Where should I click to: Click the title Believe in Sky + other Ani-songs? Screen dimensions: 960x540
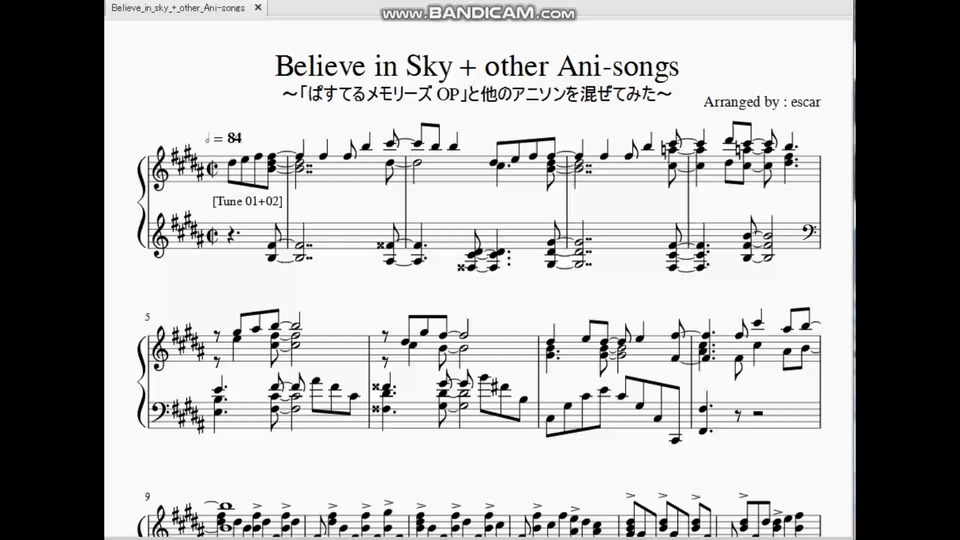pos(476,67)
